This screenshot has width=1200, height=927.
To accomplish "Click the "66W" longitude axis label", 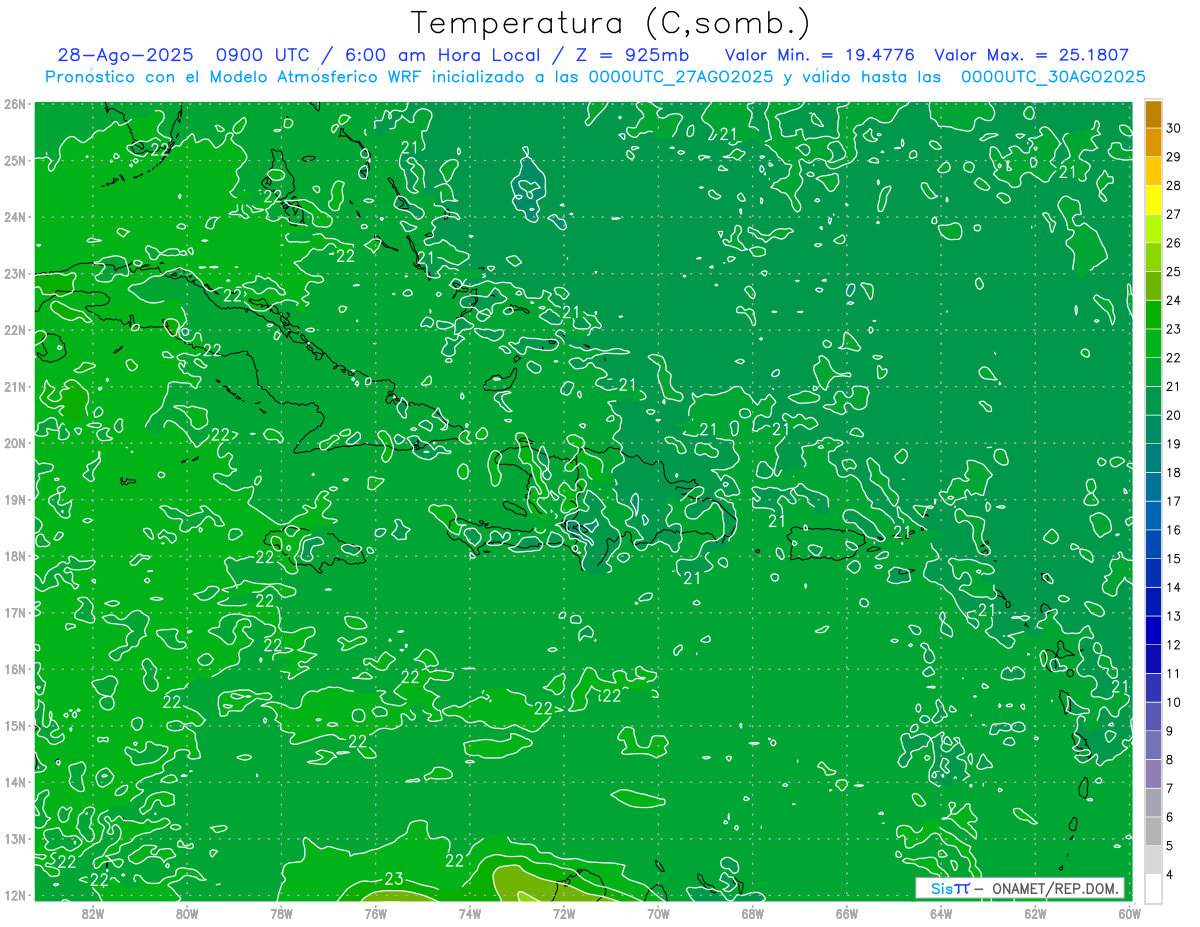I will 847,913.
